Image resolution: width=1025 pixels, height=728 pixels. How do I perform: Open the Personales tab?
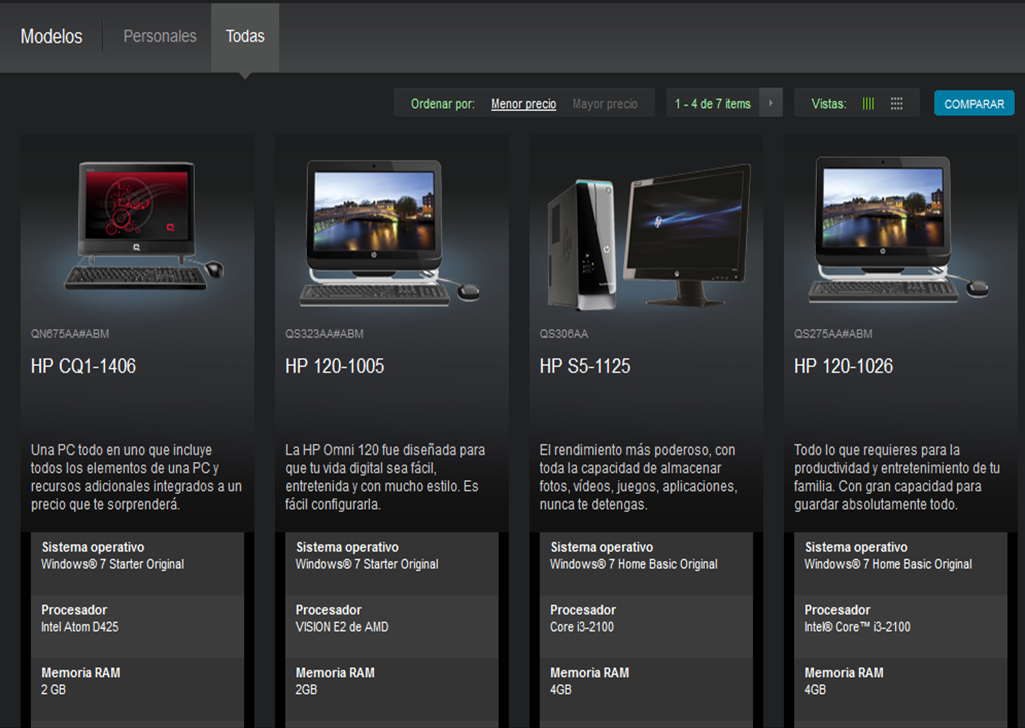[x=160, y=36]
